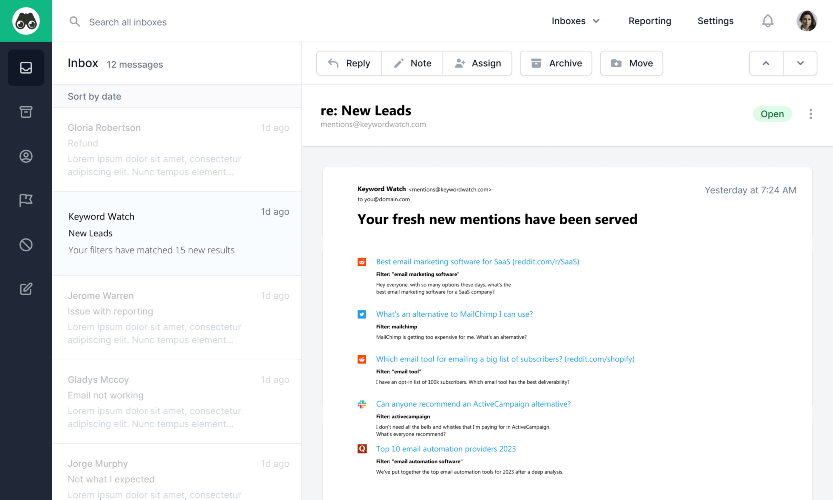The image size is (833, 500).
Task: Click Reply button
Action: 349,63
